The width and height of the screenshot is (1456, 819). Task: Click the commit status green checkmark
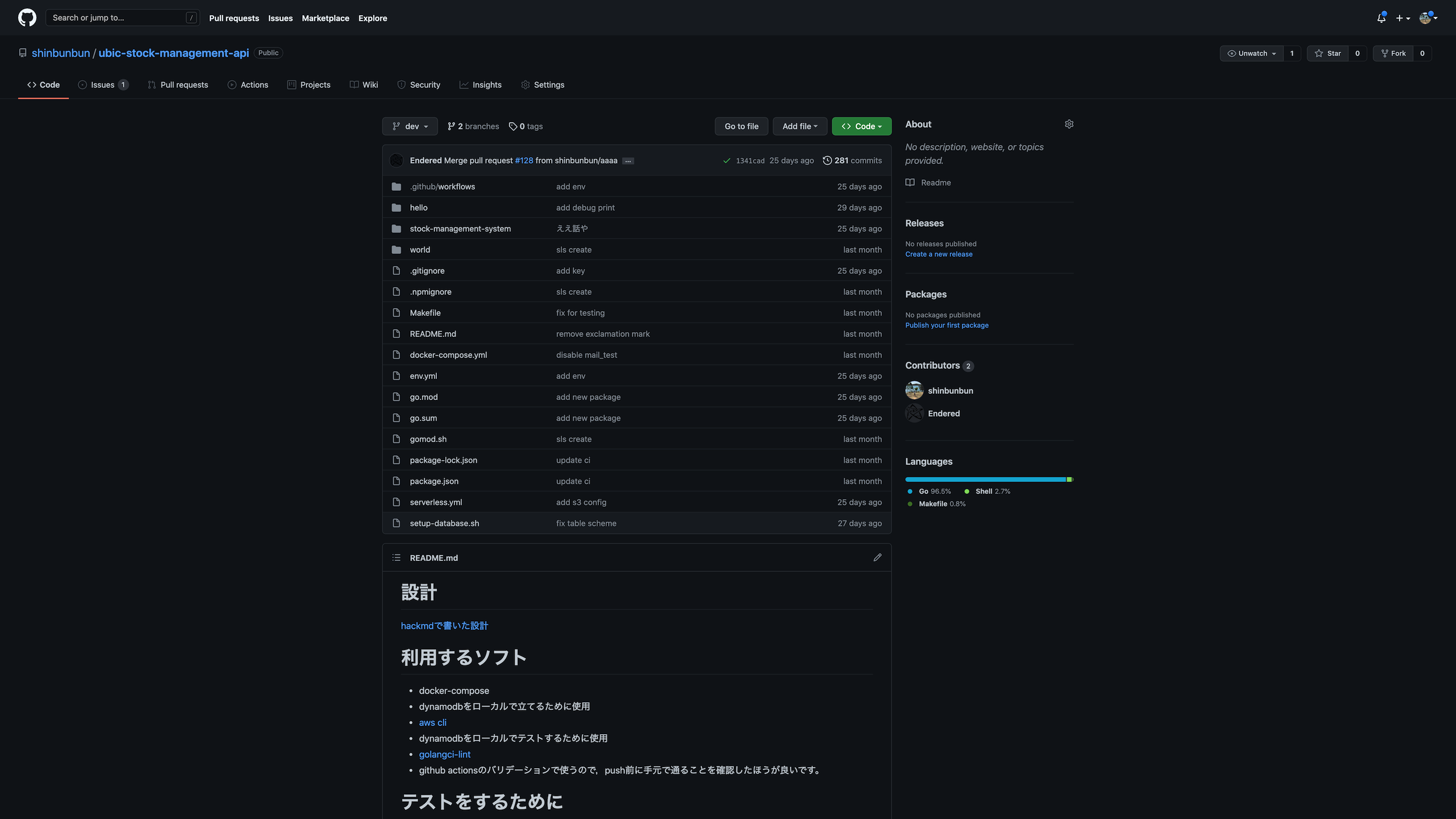tap(726, 160)
